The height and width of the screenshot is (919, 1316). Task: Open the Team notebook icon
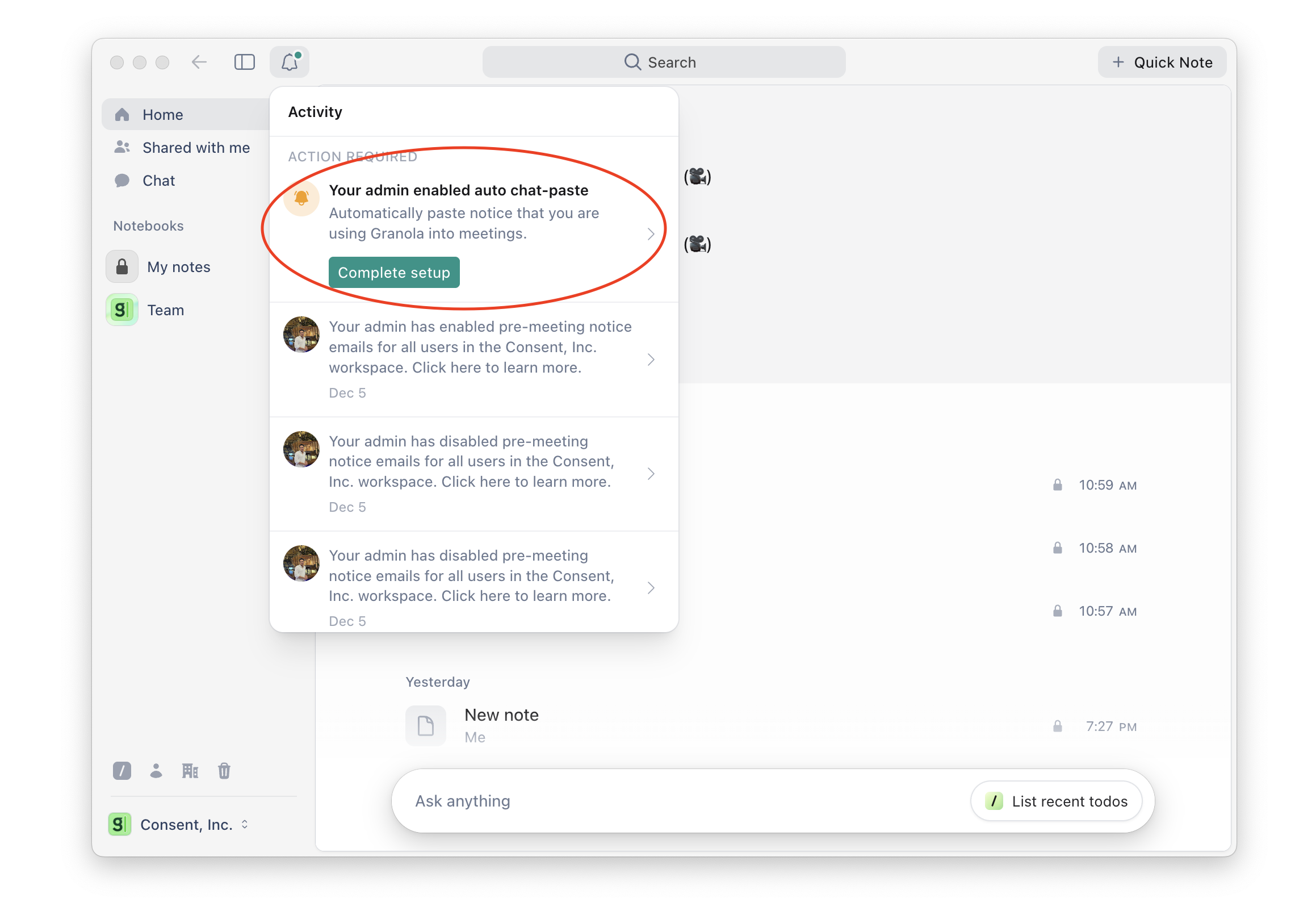(122, 310)
